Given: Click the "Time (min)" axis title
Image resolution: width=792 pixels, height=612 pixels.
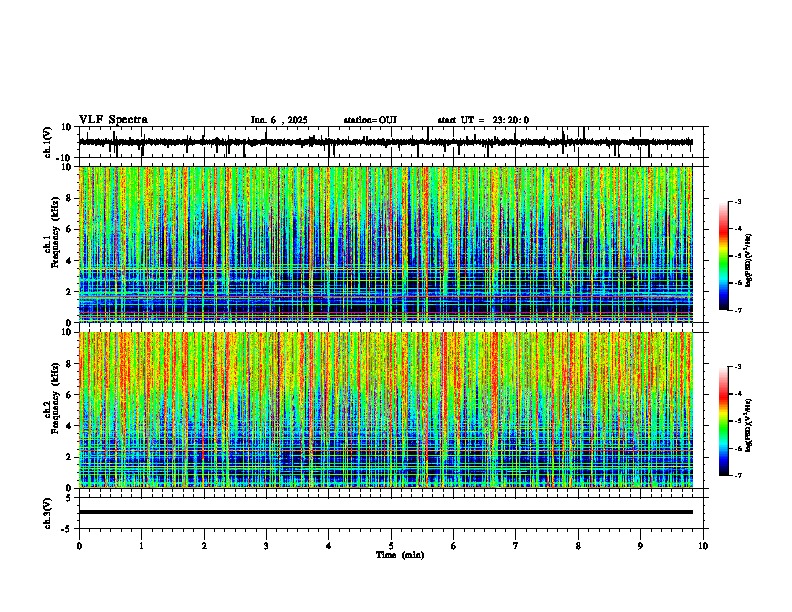Looking at the screenshot, I should point(400,555).
